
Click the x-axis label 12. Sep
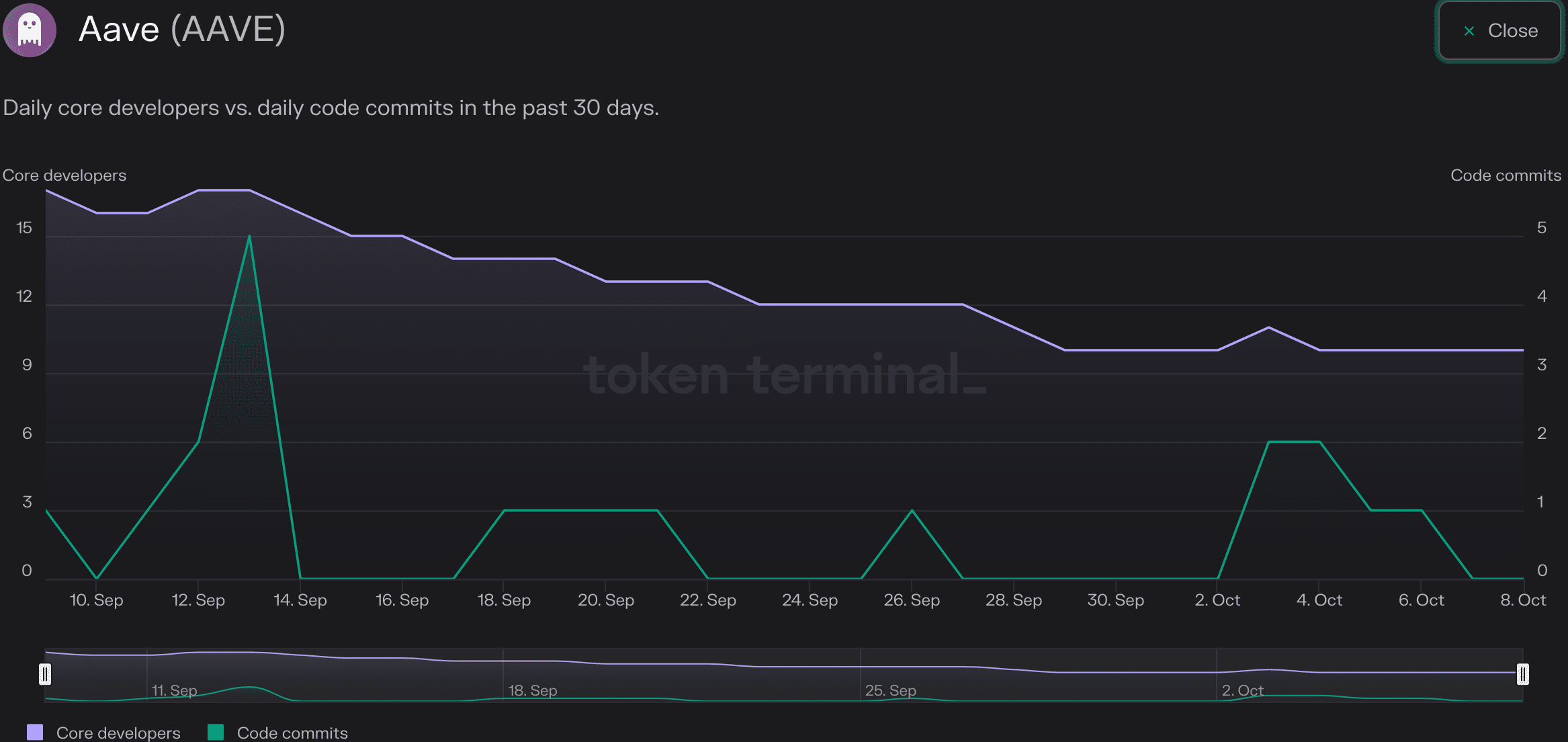(198, 600)
